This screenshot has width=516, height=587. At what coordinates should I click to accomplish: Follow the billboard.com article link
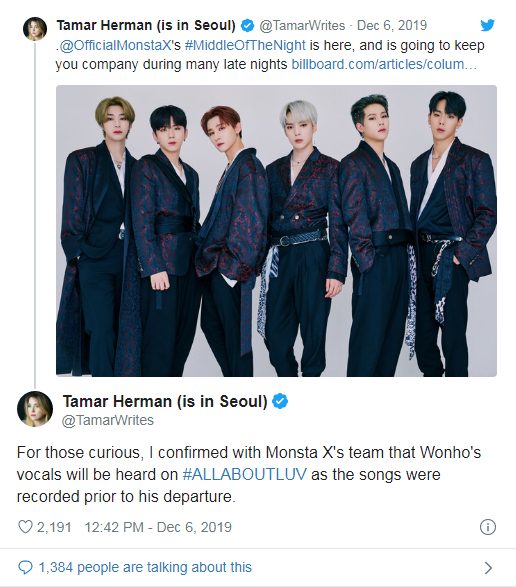pyautogui.click(x=384, y=64)
